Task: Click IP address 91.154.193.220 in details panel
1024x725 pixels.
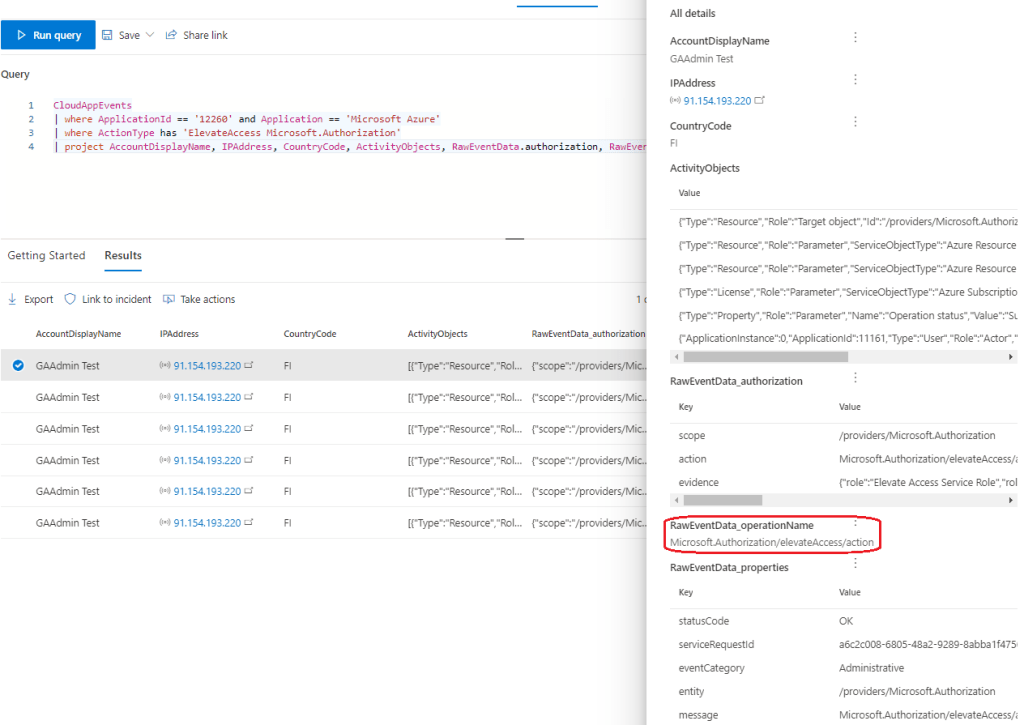Action: (717, 101)
